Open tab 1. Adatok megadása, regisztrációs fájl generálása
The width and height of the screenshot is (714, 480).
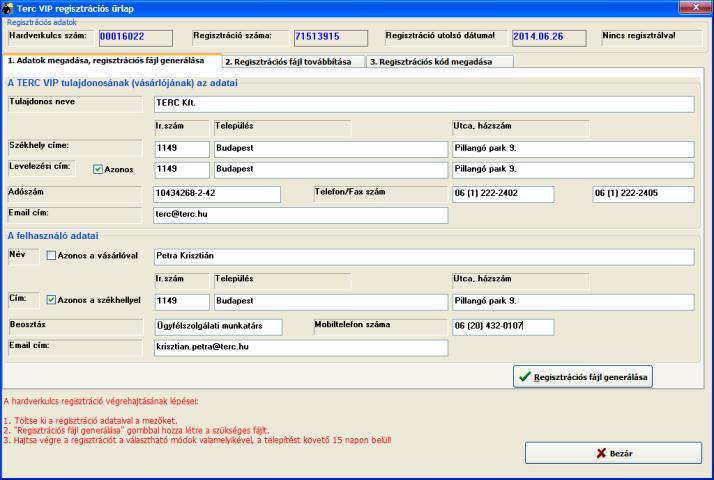[112, 61]
